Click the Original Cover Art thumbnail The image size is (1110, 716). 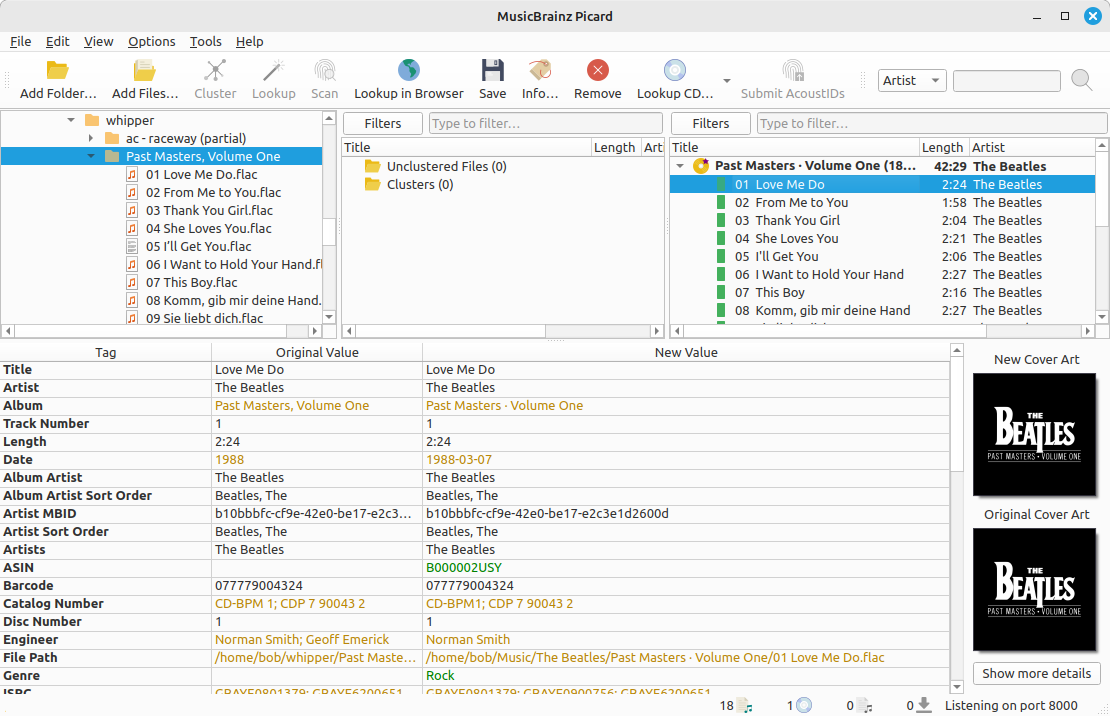coord(1035,589)
